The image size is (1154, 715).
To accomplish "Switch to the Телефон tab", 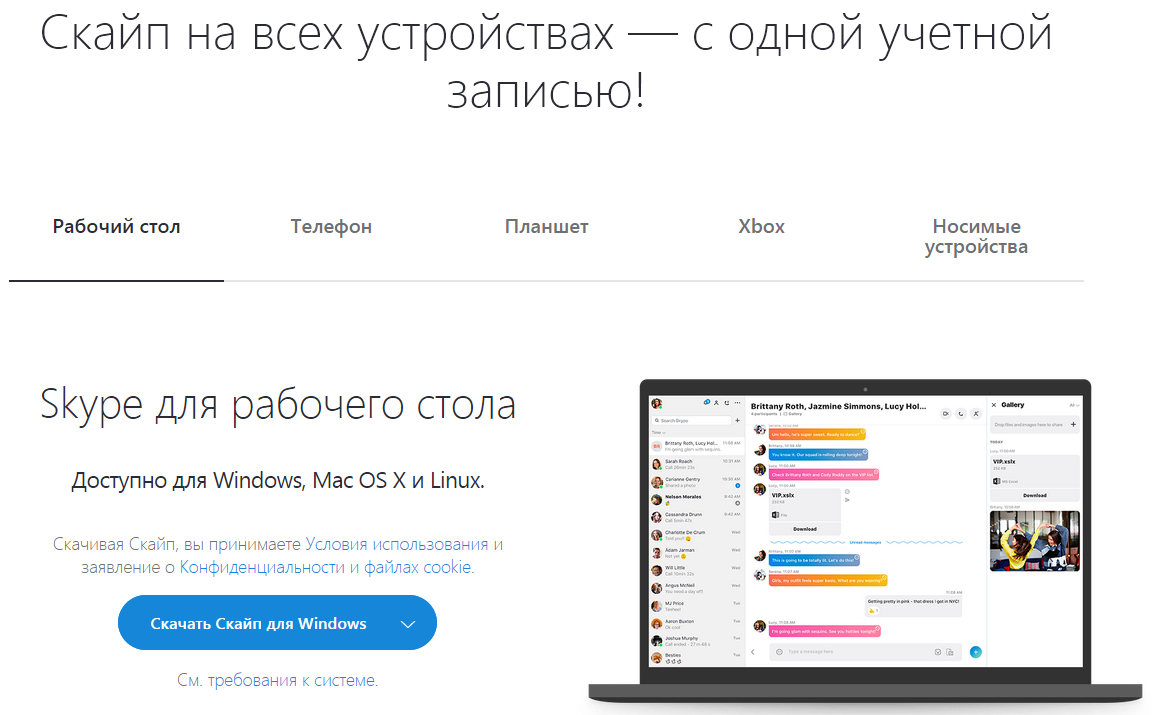I will coord(331,227).
